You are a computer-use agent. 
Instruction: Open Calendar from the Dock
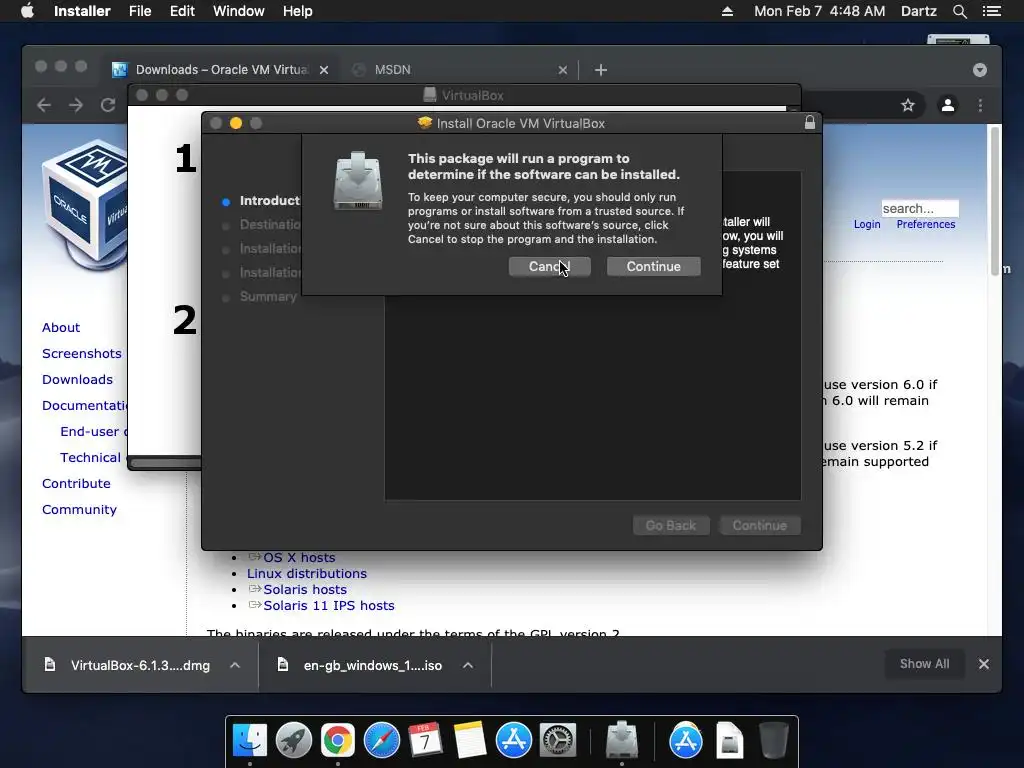tap(425, 741)
